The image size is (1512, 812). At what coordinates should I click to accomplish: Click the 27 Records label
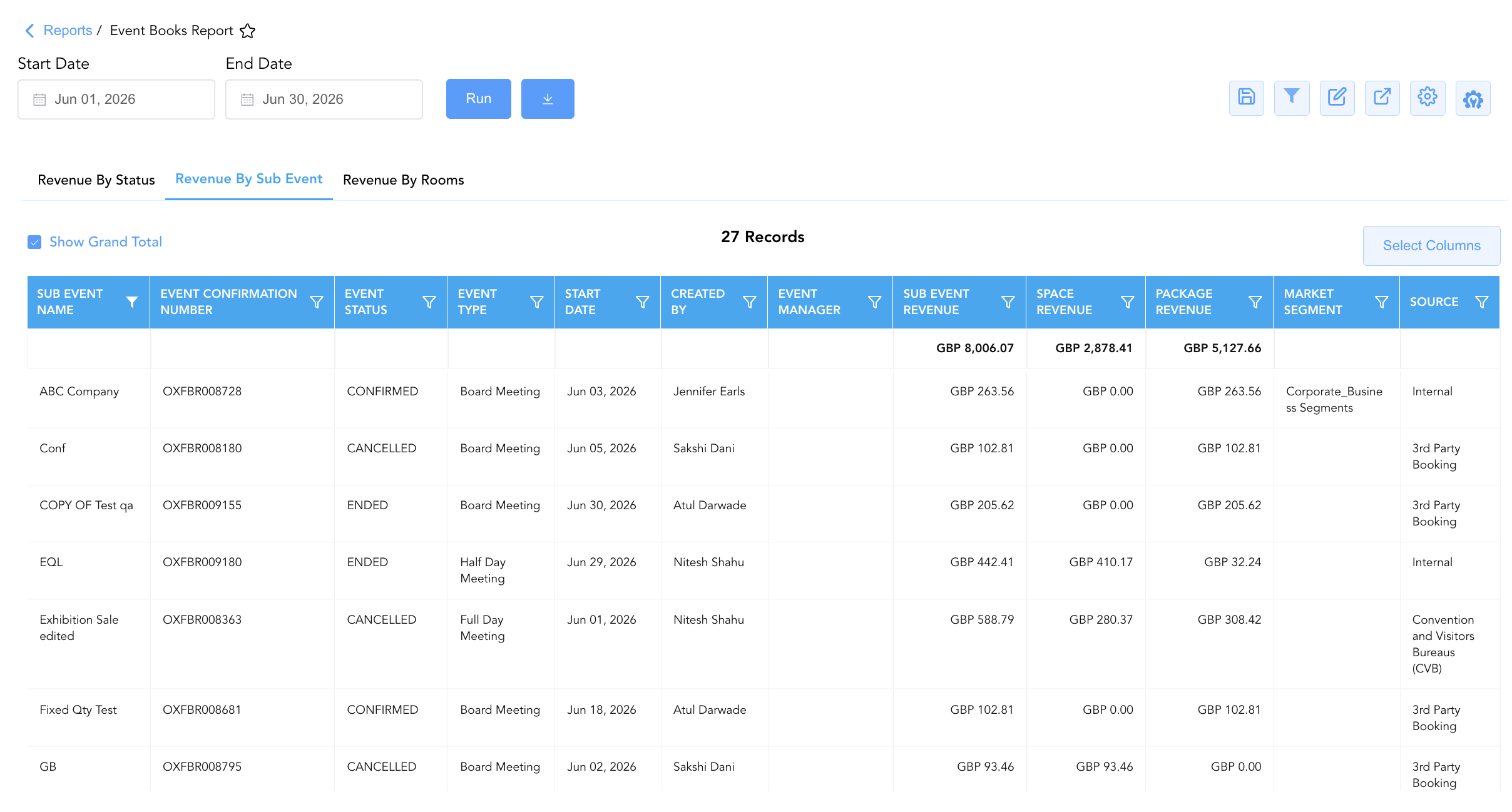(x=763, y=237)
